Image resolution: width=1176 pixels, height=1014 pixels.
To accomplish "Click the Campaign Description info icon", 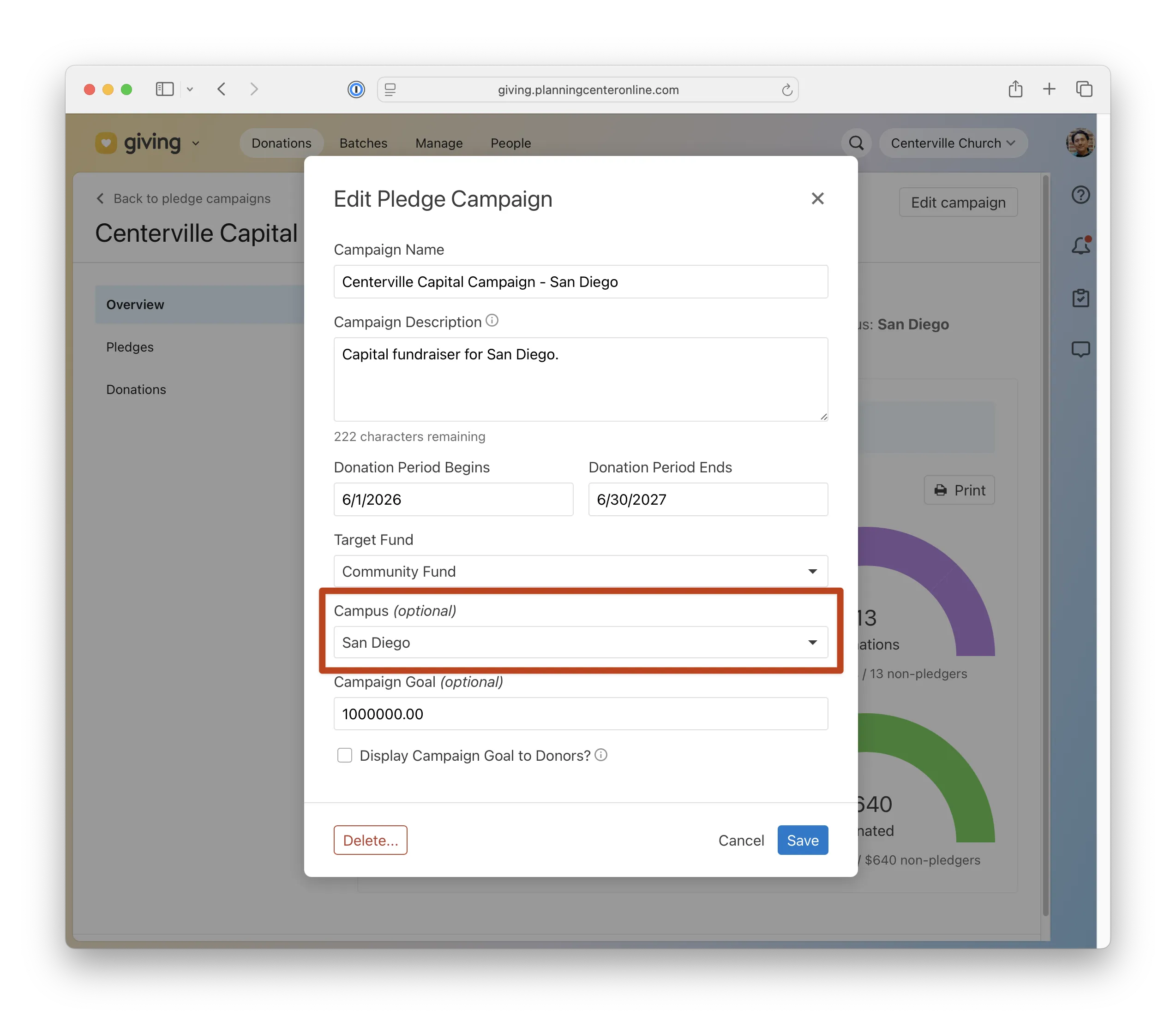I will (x=492, y=321).
